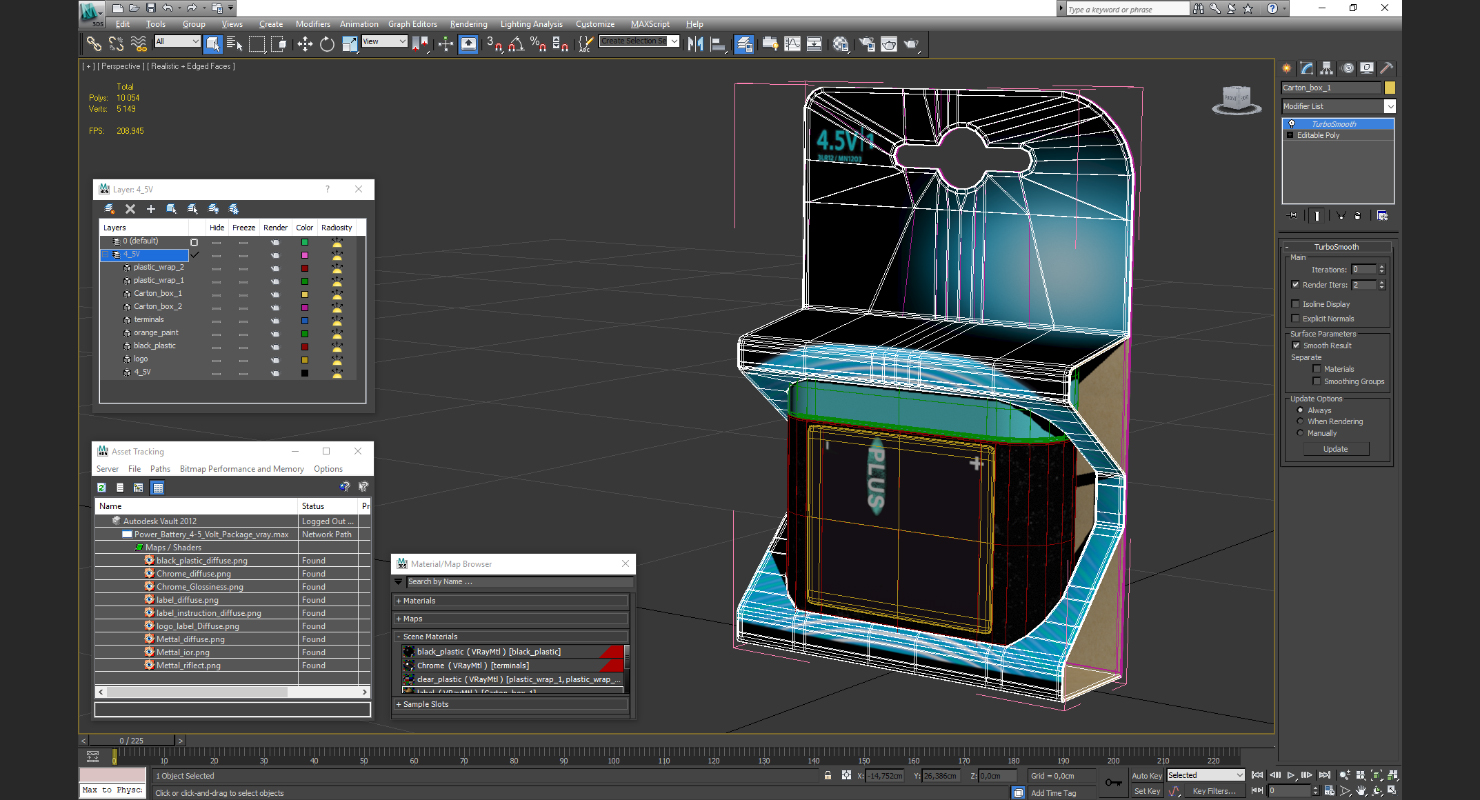Viewport: 1480px width, 800px height.
Task: Click the Mirror tool icon
Action: [x=696, y=44]
